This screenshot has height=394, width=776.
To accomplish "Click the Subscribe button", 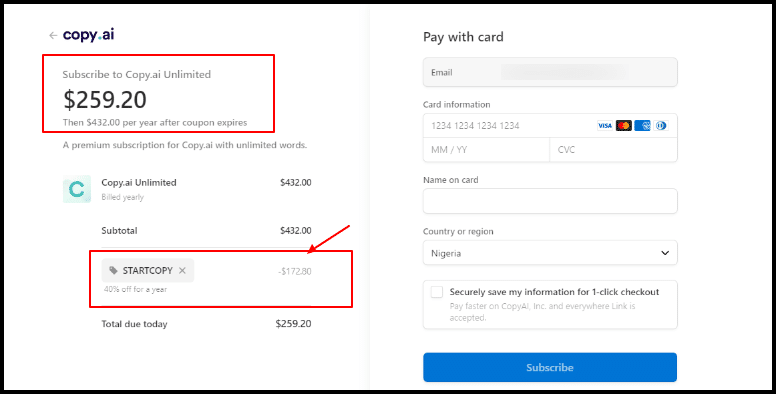I will pyautogui.click(x=550, y=367).
